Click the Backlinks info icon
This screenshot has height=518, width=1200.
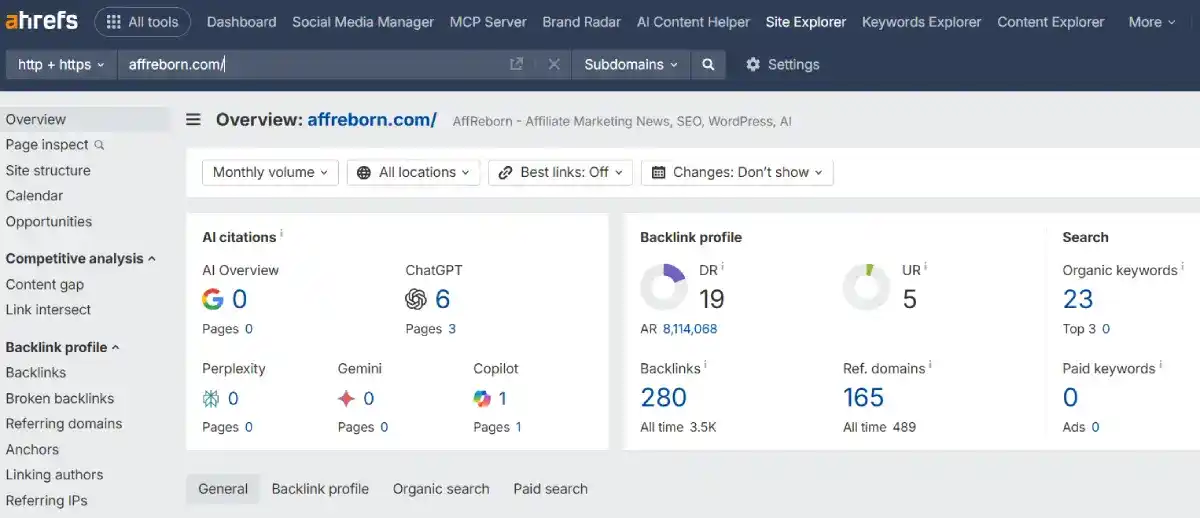coord(705,365)
